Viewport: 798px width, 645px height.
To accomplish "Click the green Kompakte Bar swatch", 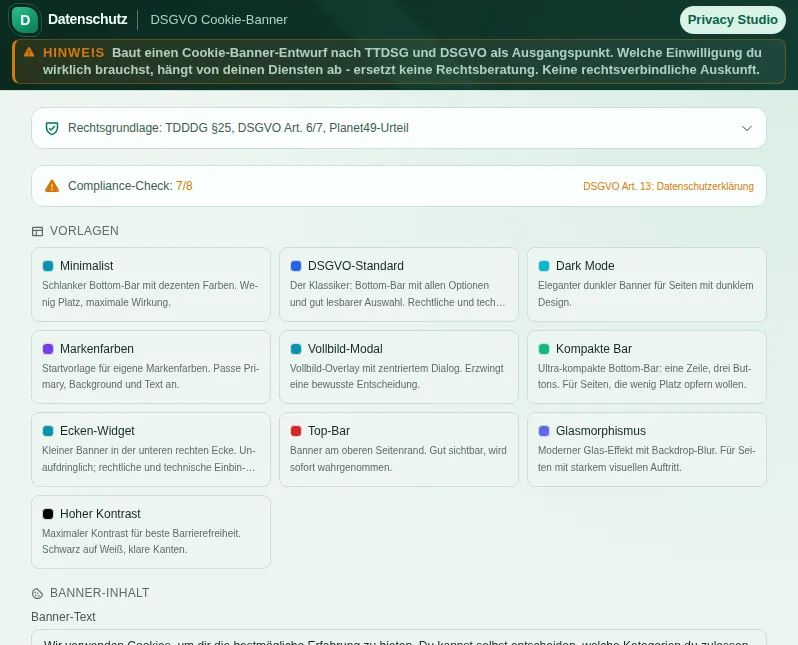I will pyautogui.click(x=544, y=349).
